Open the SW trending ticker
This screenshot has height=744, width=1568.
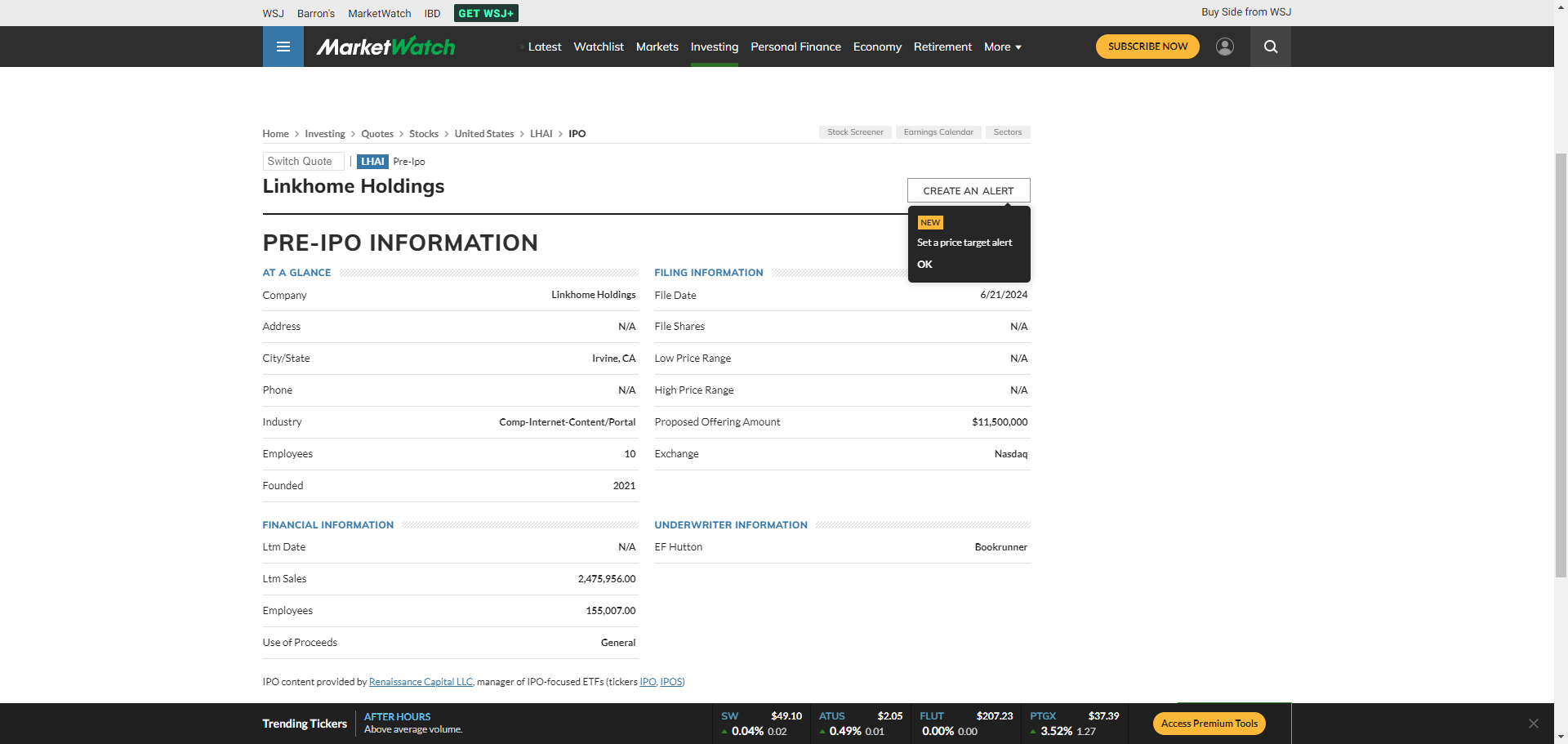[761, 724]
